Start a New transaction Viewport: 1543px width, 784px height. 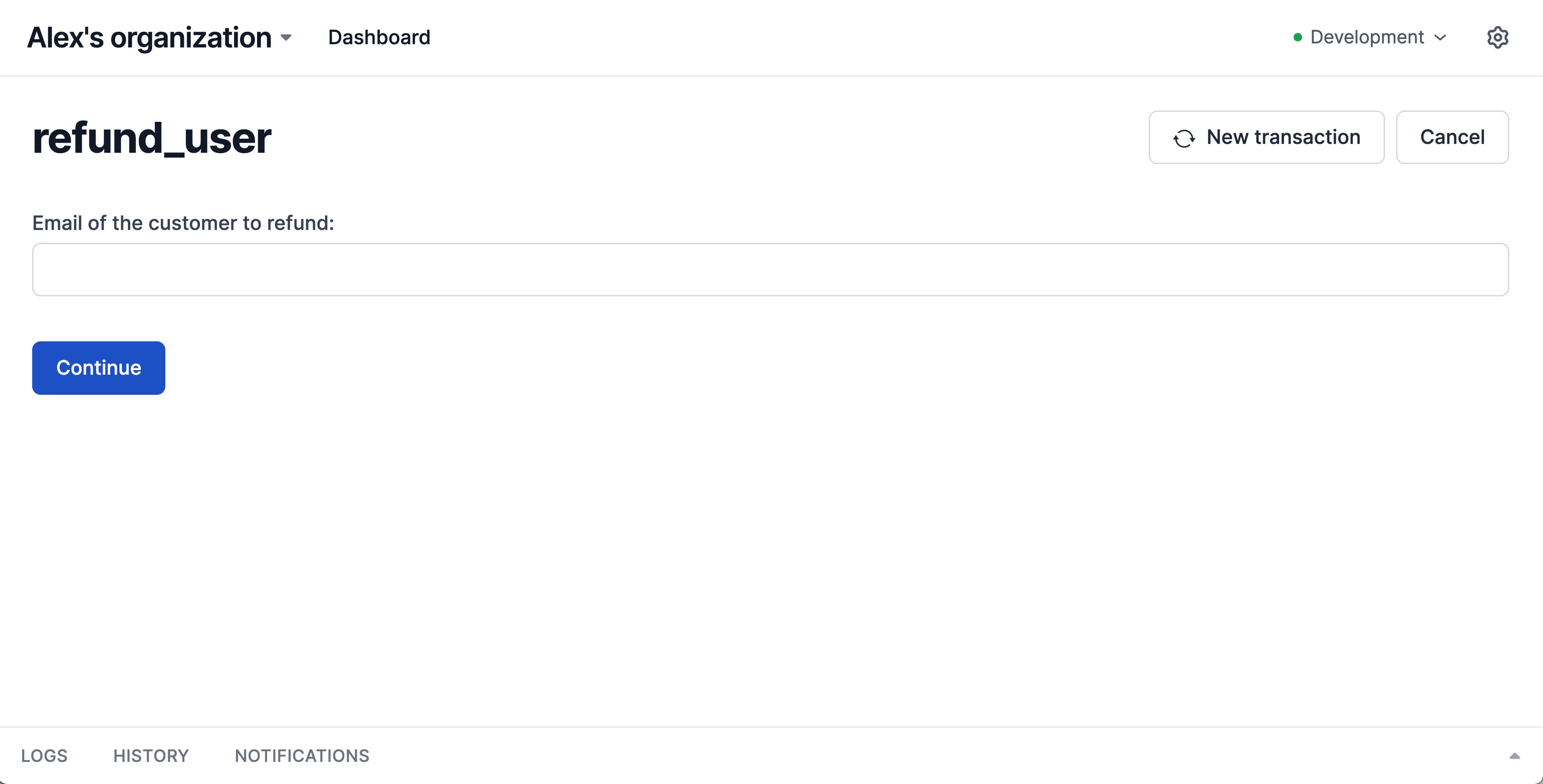click(x=1266, y=137)
